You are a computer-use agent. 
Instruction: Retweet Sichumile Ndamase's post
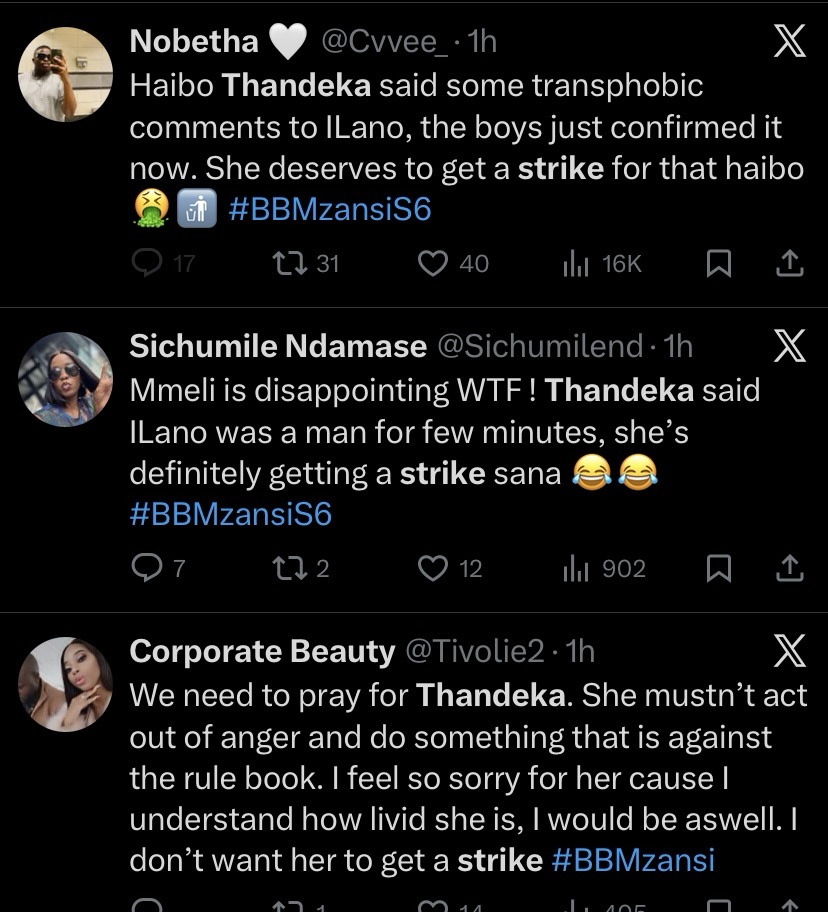click(x=289, y=569)
